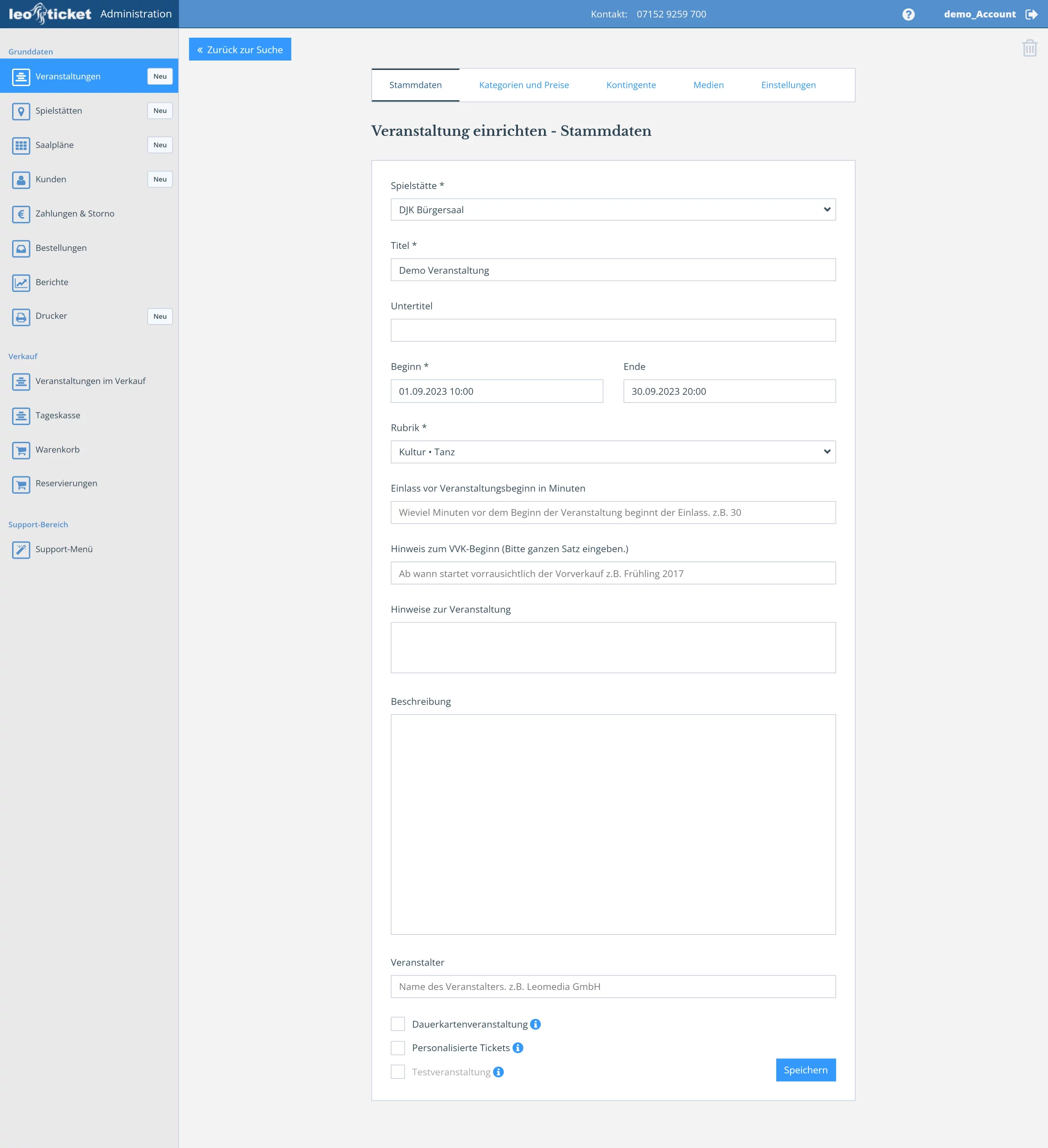Expand the Rubrik dropdown
The width and height of the screenshot is (1048, 1148).
pyautogui.click(x=613, y=452)
